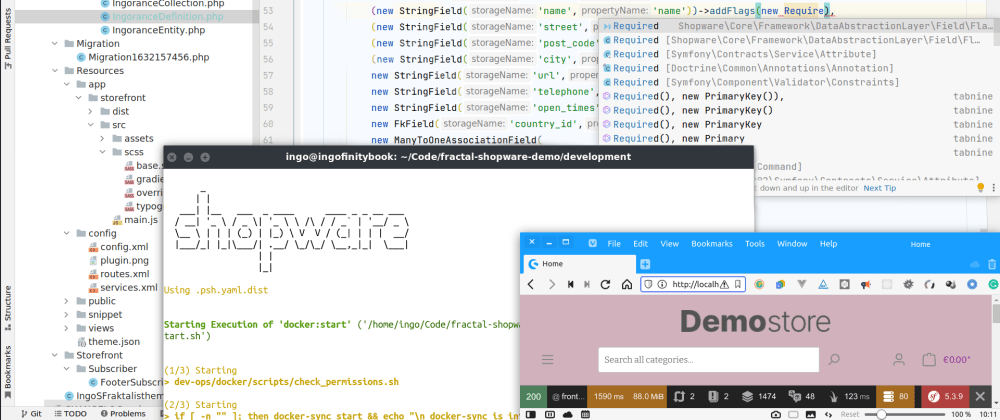Image resolution: width=1000 pixels, height=420 pixels.
Task: Capture page with browser camera icon
Action: coord(776,414)
